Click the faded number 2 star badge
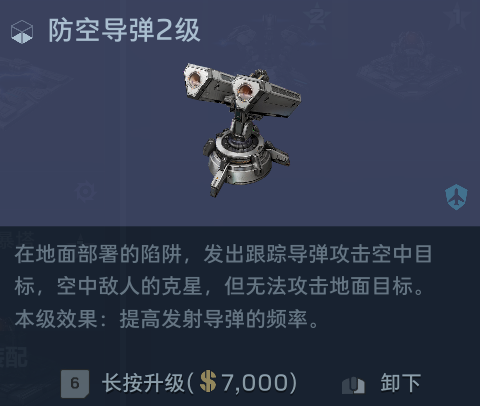 pos(319,17)
